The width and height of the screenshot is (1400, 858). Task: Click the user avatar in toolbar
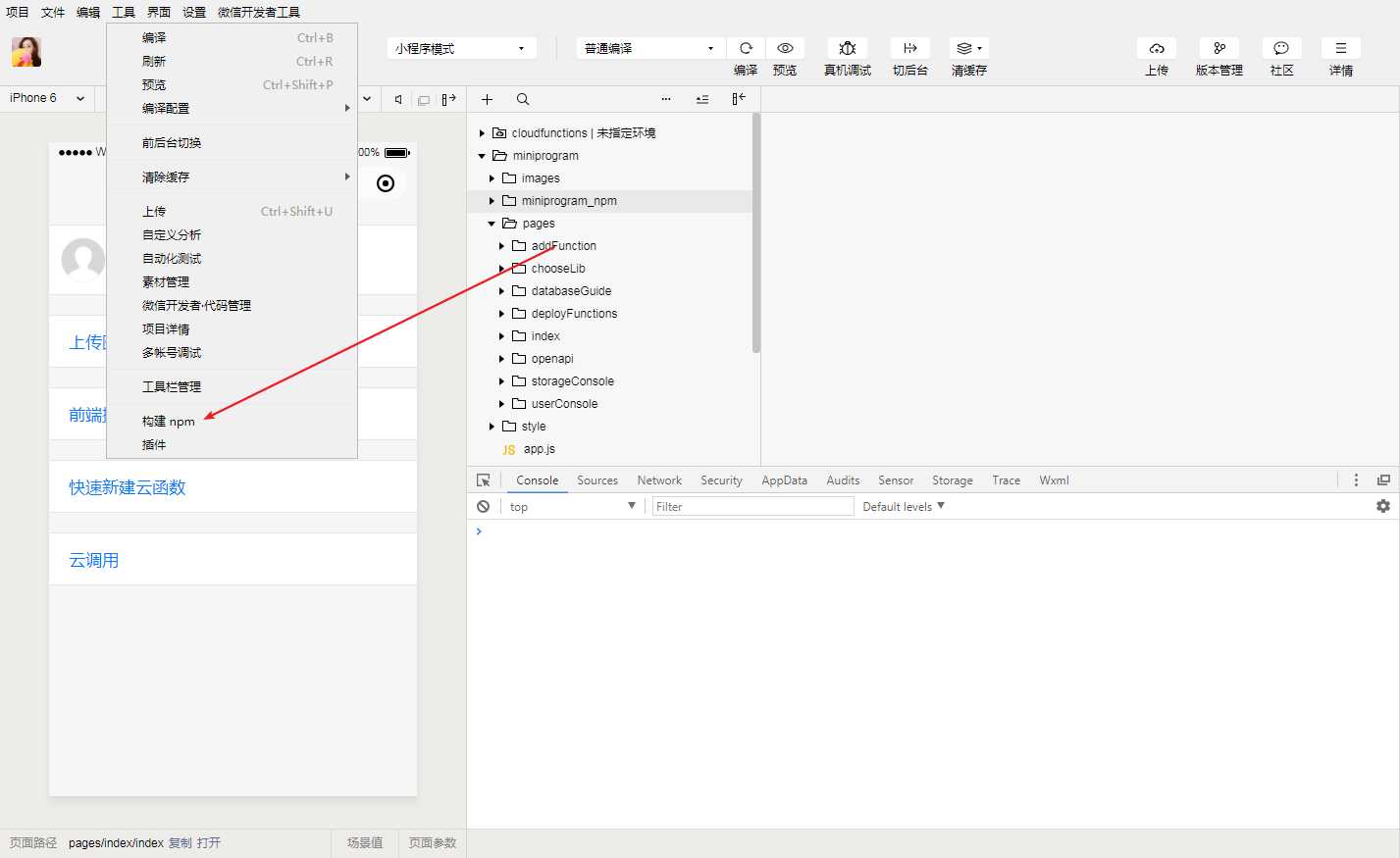tap(26, 52)
